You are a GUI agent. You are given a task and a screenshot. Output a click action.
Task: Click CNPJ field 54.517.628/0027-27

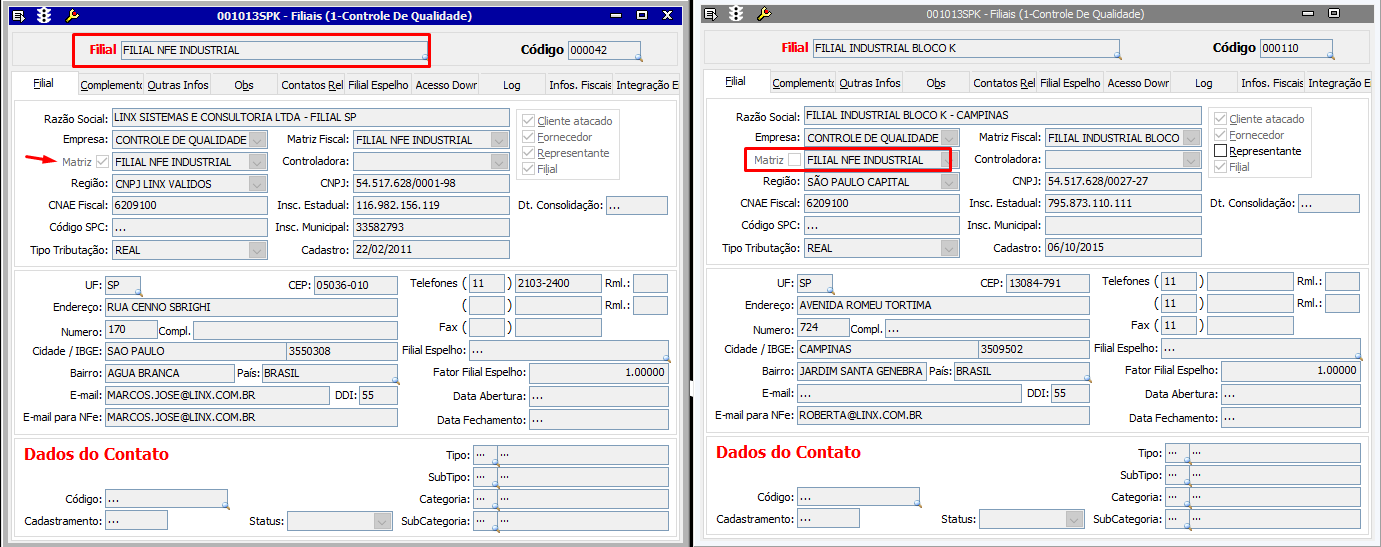1124,182
